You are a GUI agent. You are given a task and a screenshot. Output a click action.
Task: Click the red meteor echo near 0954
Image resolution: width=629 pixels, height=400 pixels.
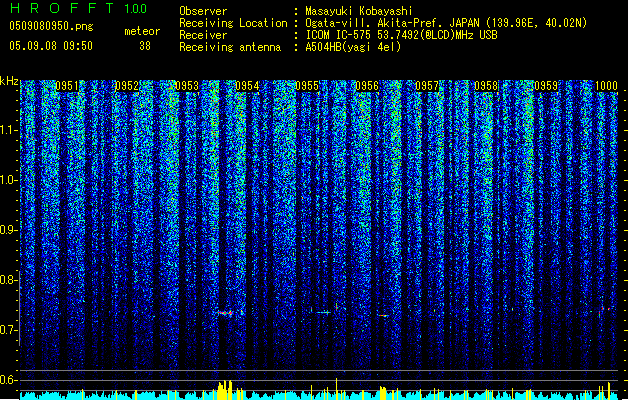click(x=227, y=313)
